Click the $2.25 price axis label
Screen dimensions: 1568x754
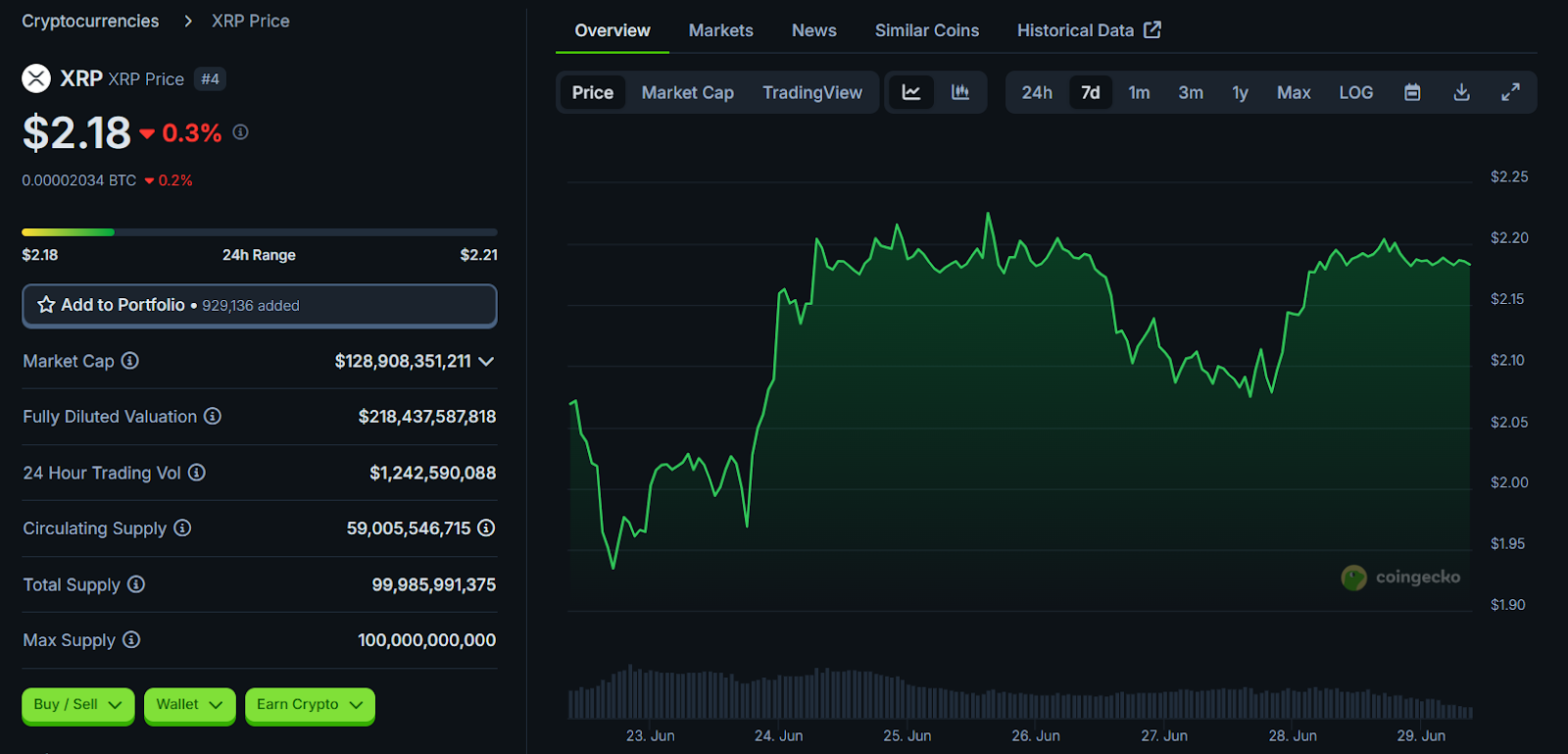coord(1509,176)
